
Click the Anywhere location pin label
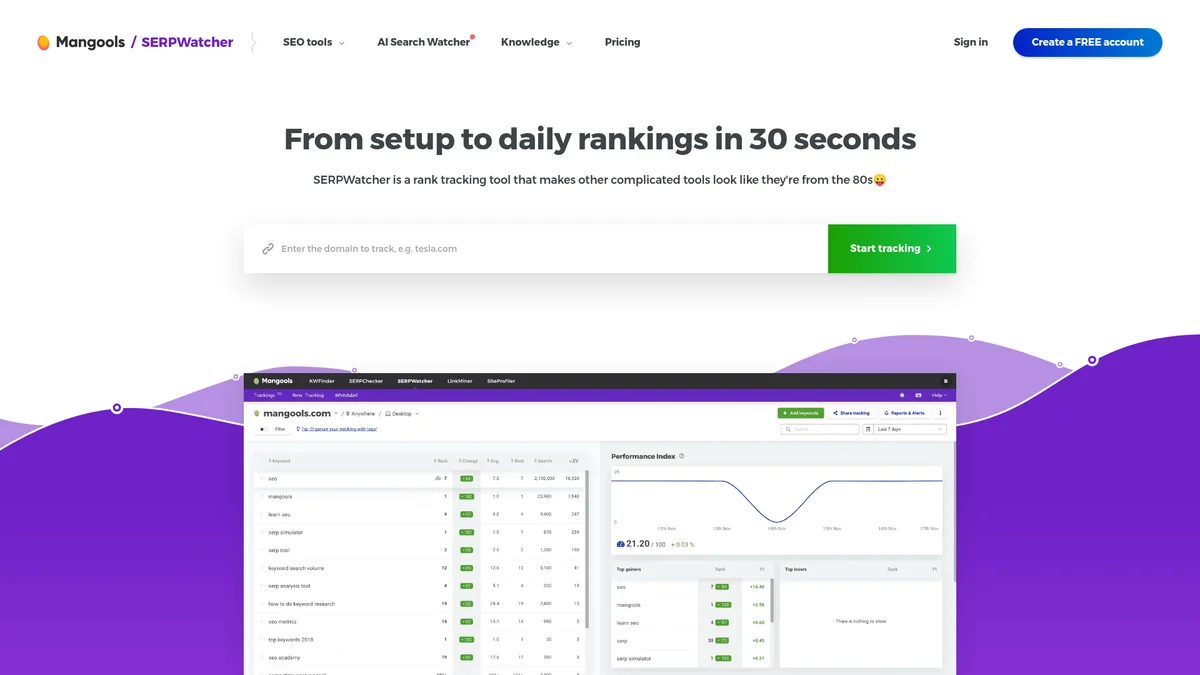click(x=361, y=413)
